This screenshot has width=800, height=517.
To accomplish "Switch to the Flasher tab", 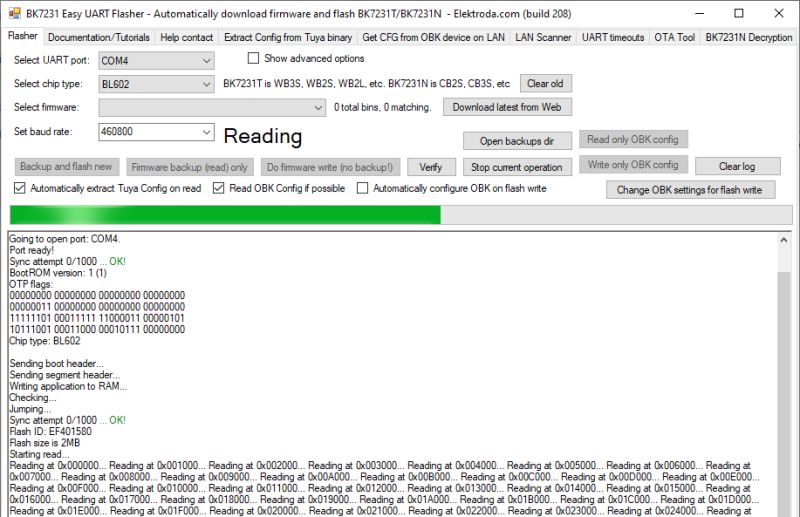I will (23, 36).
